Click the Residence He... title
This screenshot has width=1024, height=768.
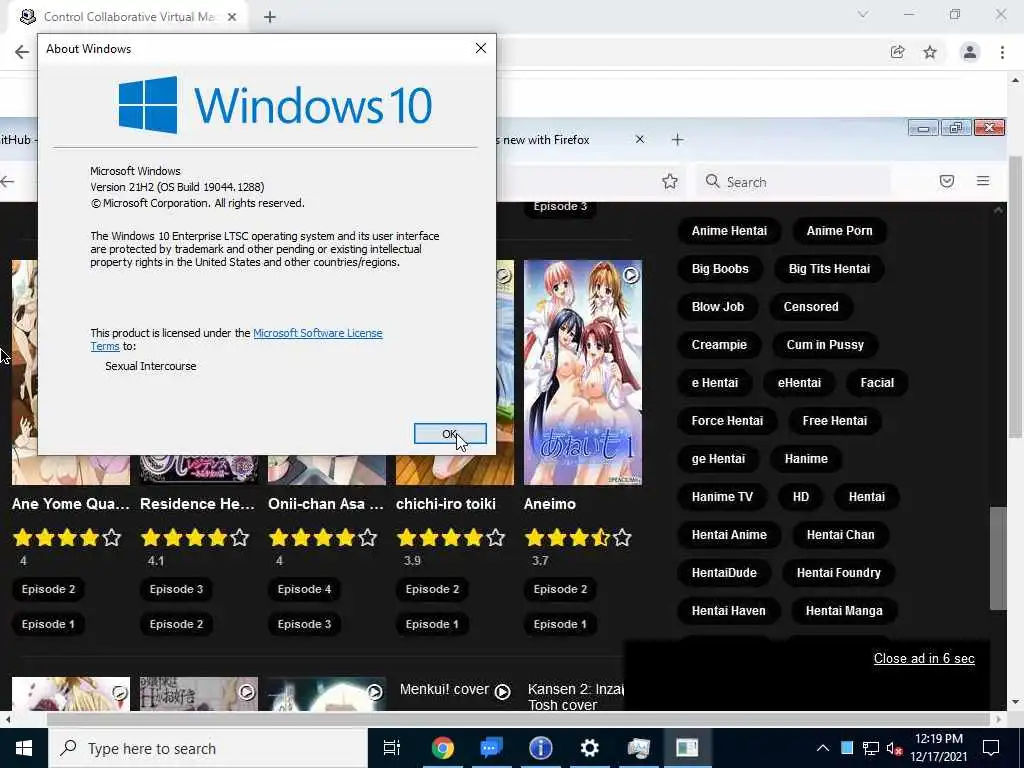[197, 504]
